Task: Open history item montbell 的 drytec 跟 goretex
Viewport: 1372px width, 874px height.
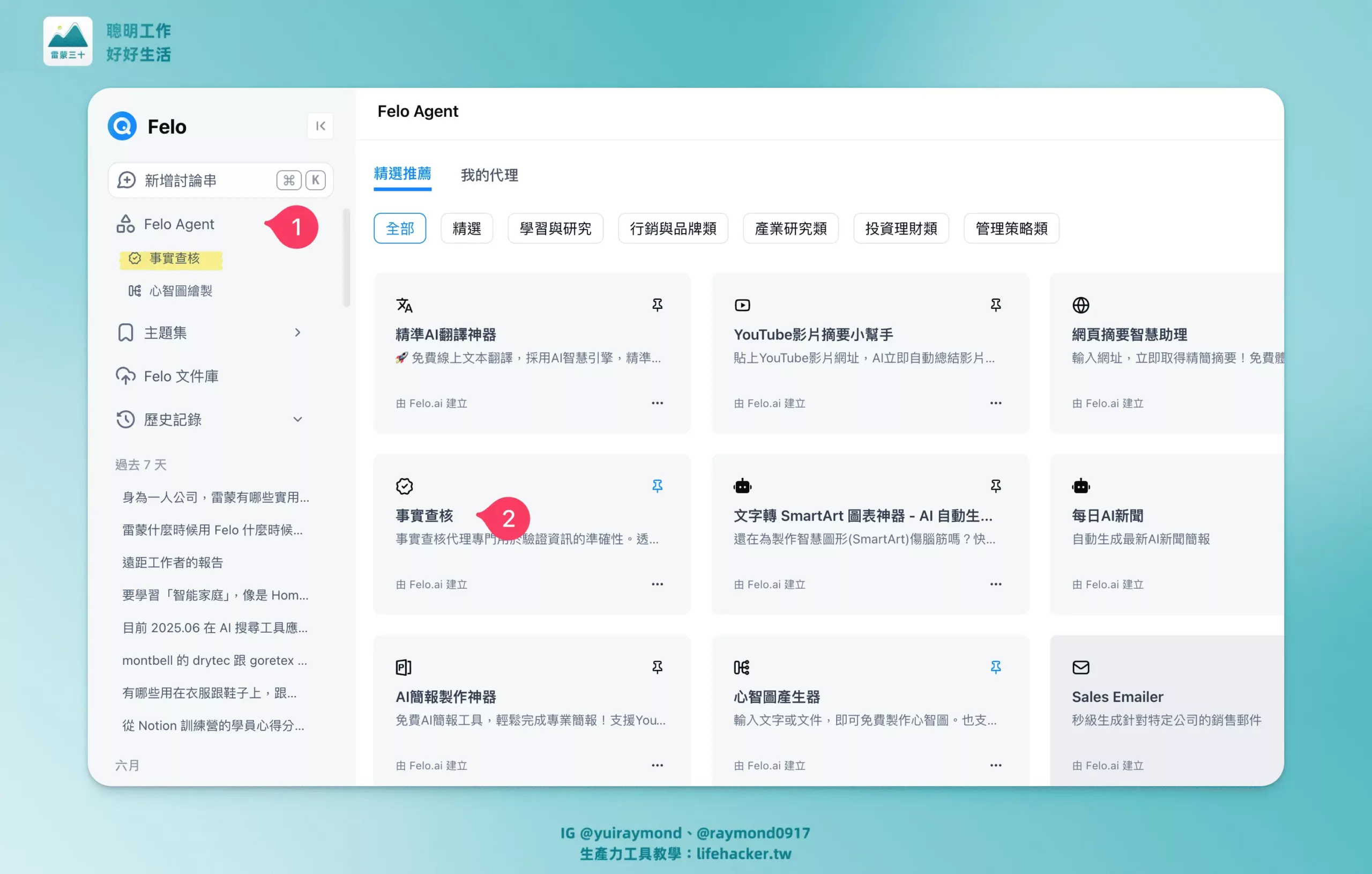Action: point(214,660)
